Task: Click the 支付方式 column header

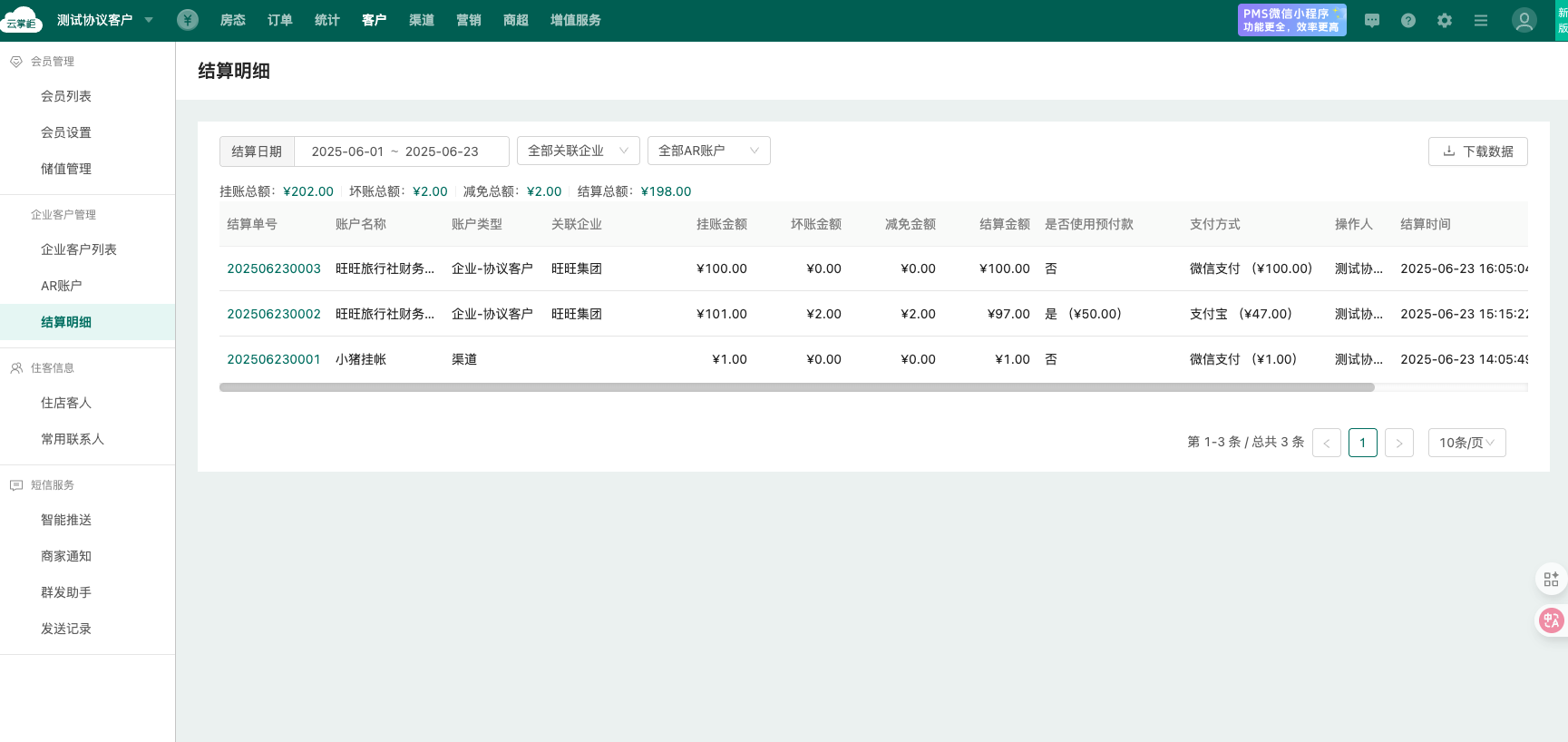Action: (1215, 224)
